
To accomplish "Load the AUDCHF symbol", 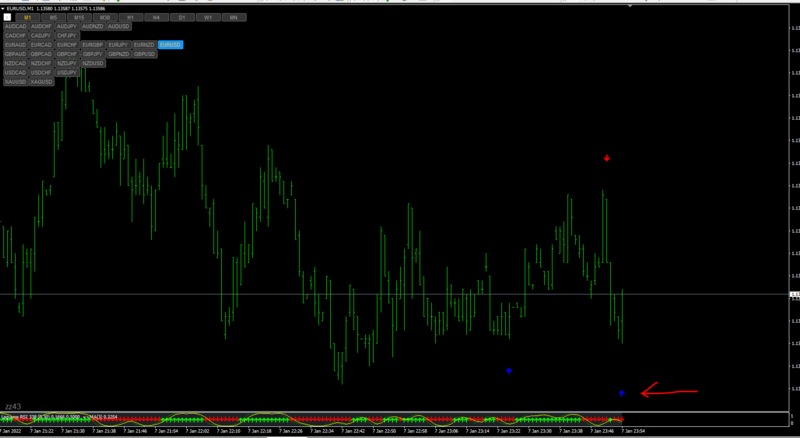I will click(41, 27).
